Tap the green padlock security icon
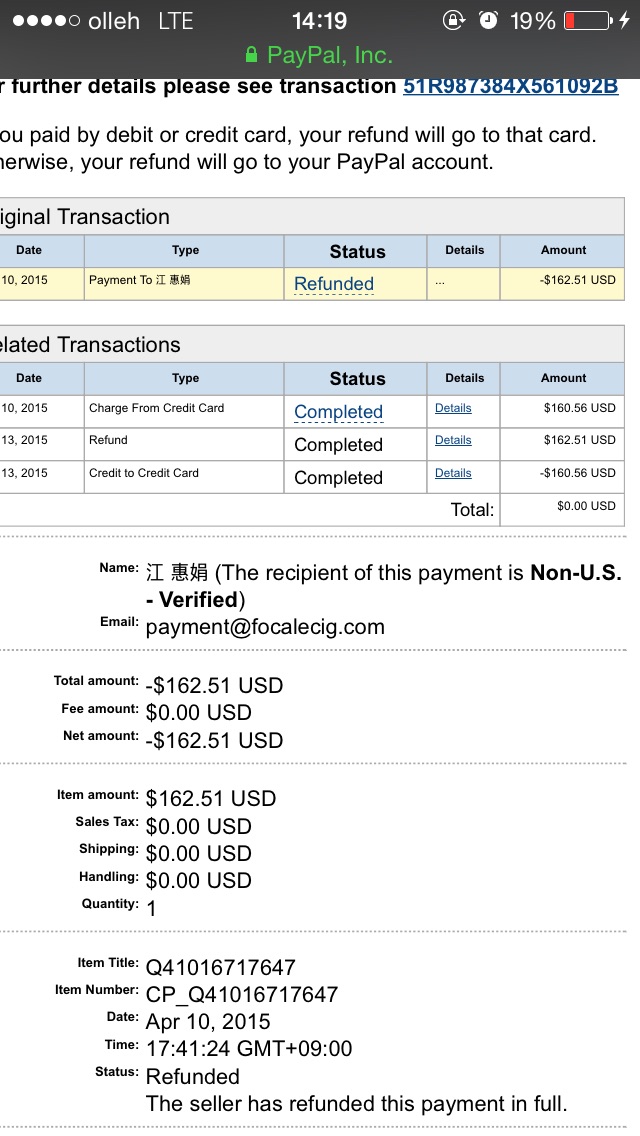 251,55
